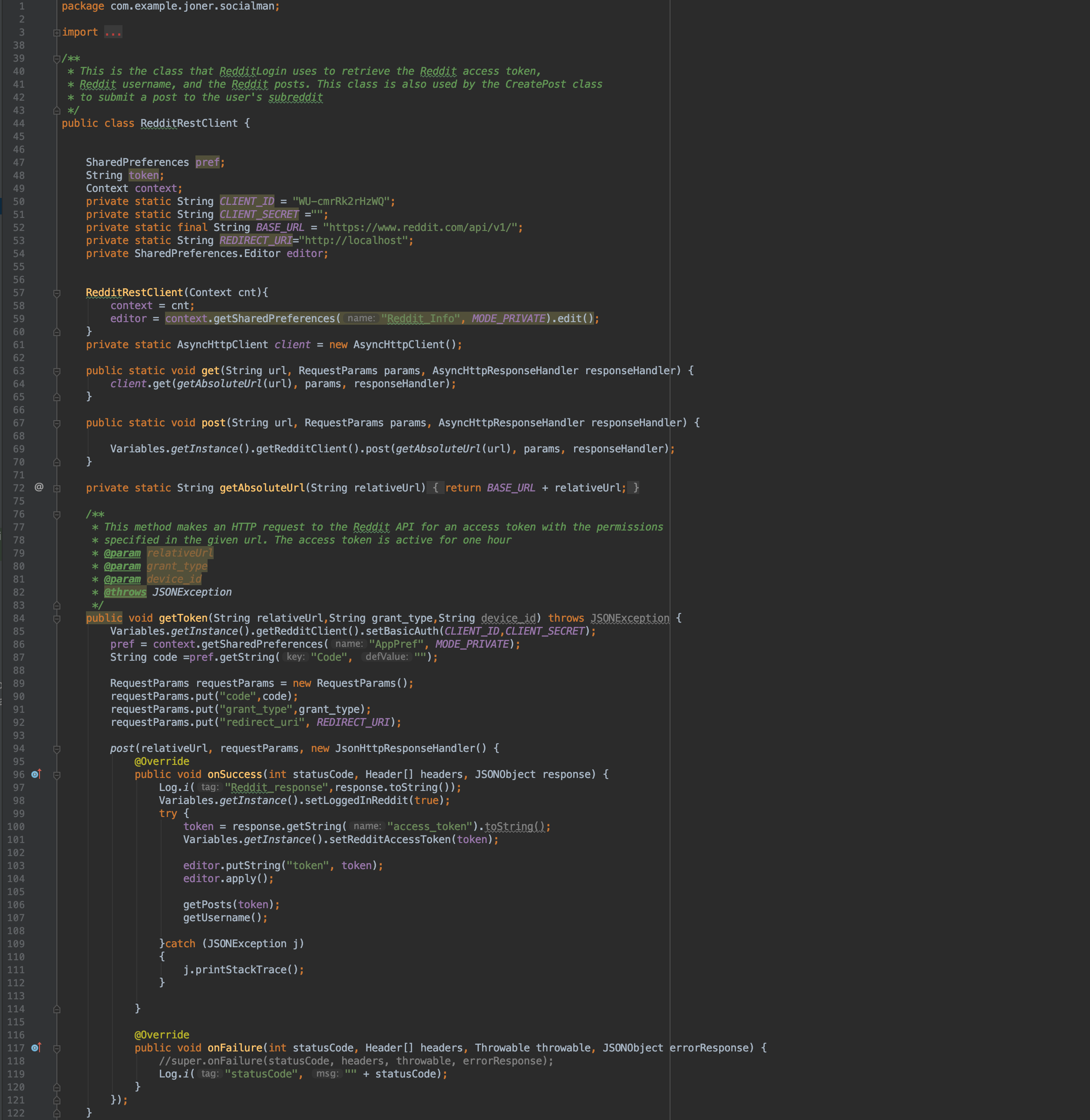Click the j.printStackTrace() statement

click(243, 969)
